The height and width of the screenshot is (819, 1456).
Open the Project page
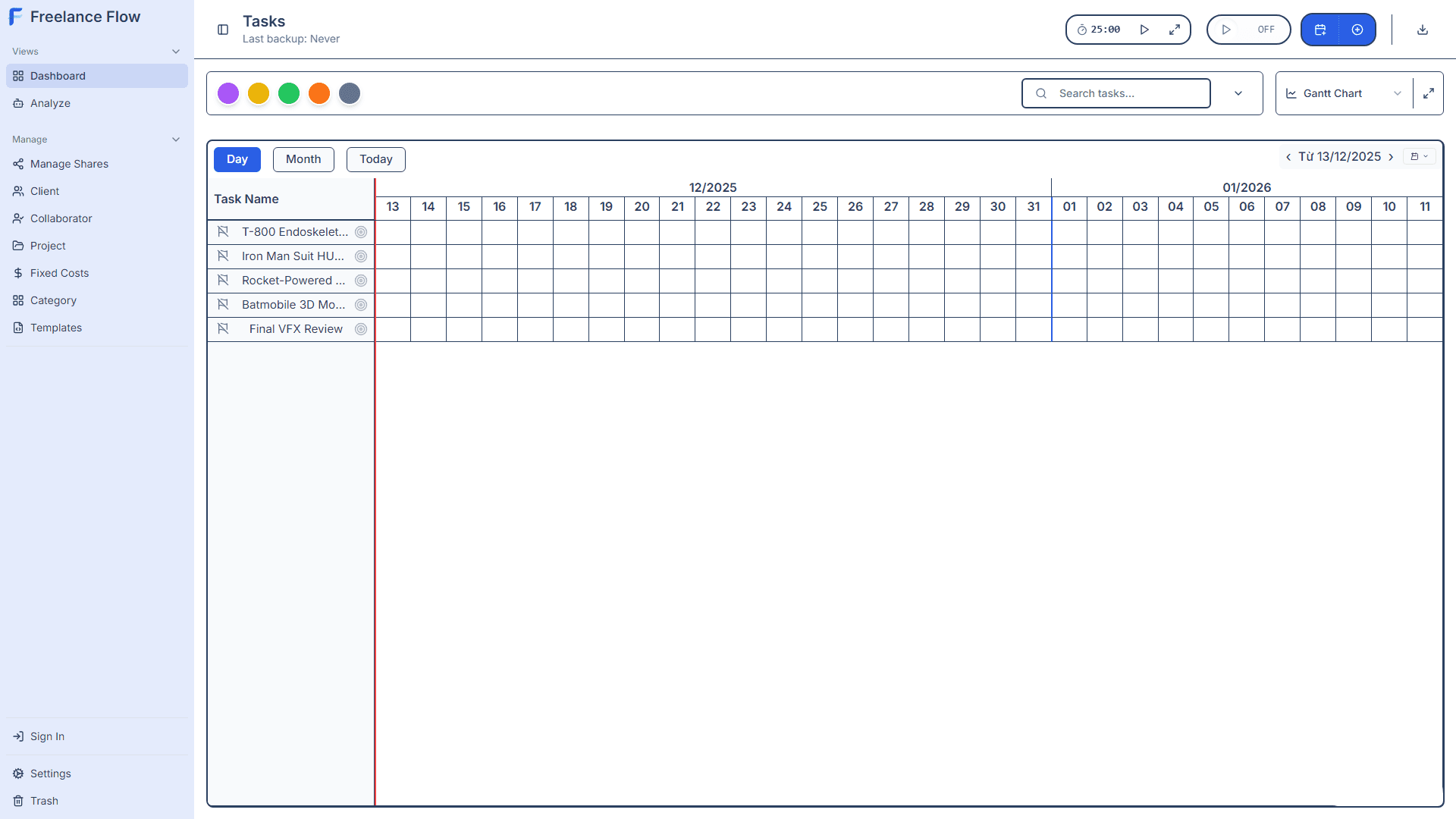click(97, 246)
